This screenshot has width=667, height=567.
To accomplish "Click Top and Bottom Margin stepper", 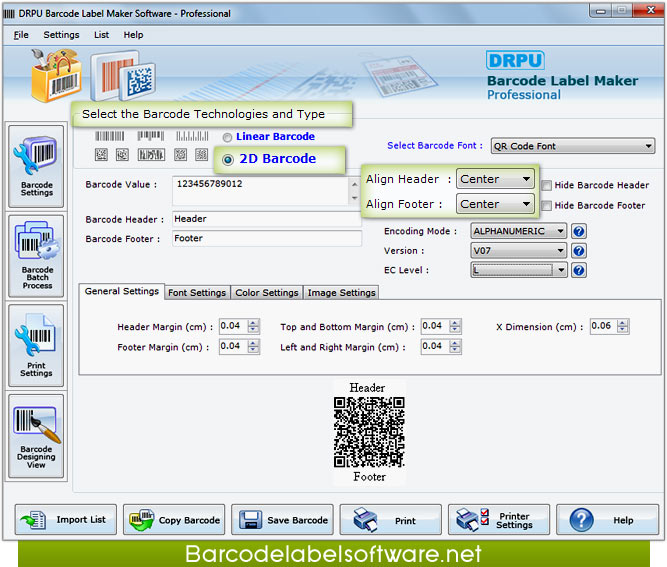I will tap(455, 326).
